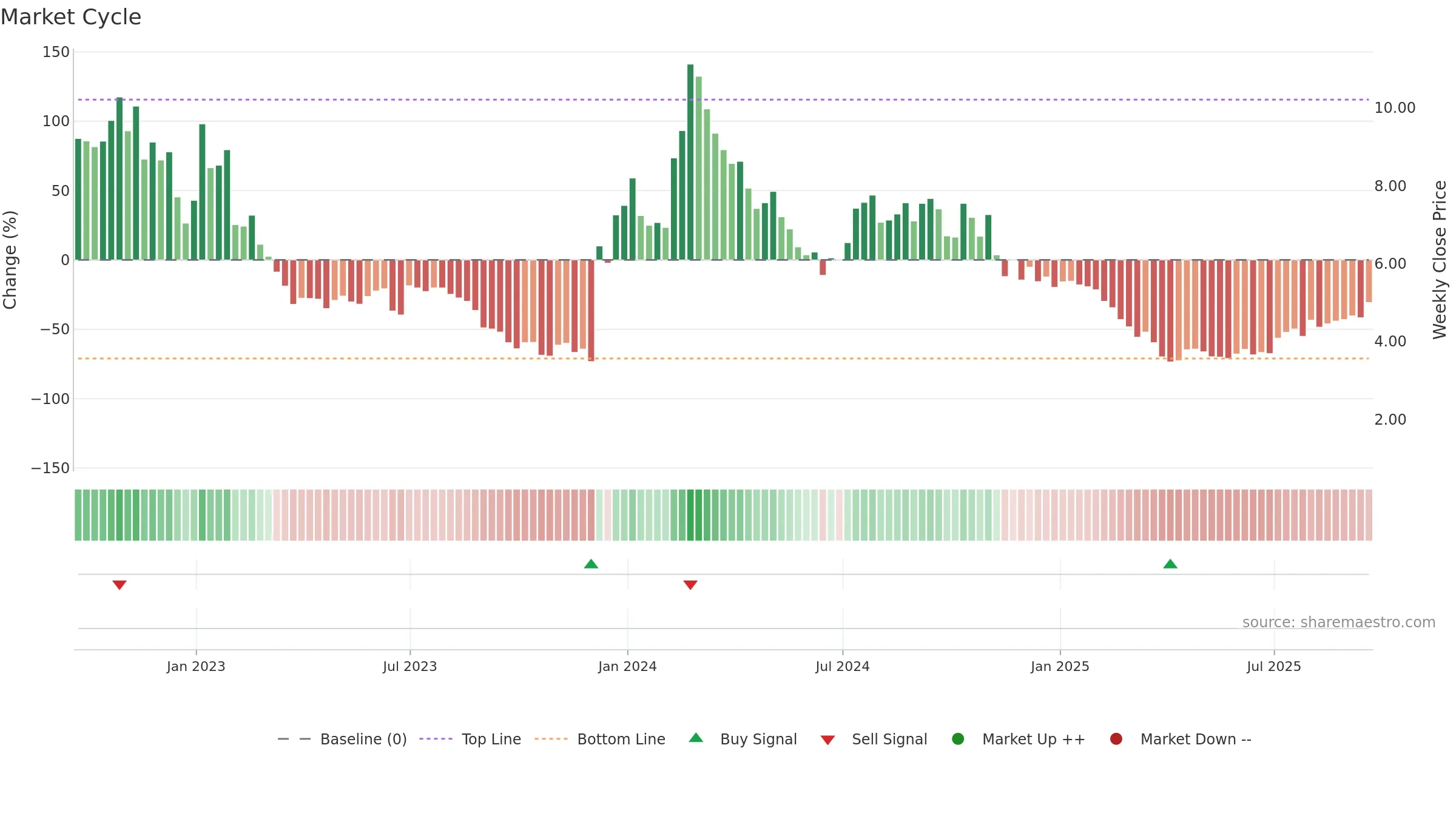Select the buy signal marker before Jan 2024
1456x819 pixels.
click(x=591, y=564)
